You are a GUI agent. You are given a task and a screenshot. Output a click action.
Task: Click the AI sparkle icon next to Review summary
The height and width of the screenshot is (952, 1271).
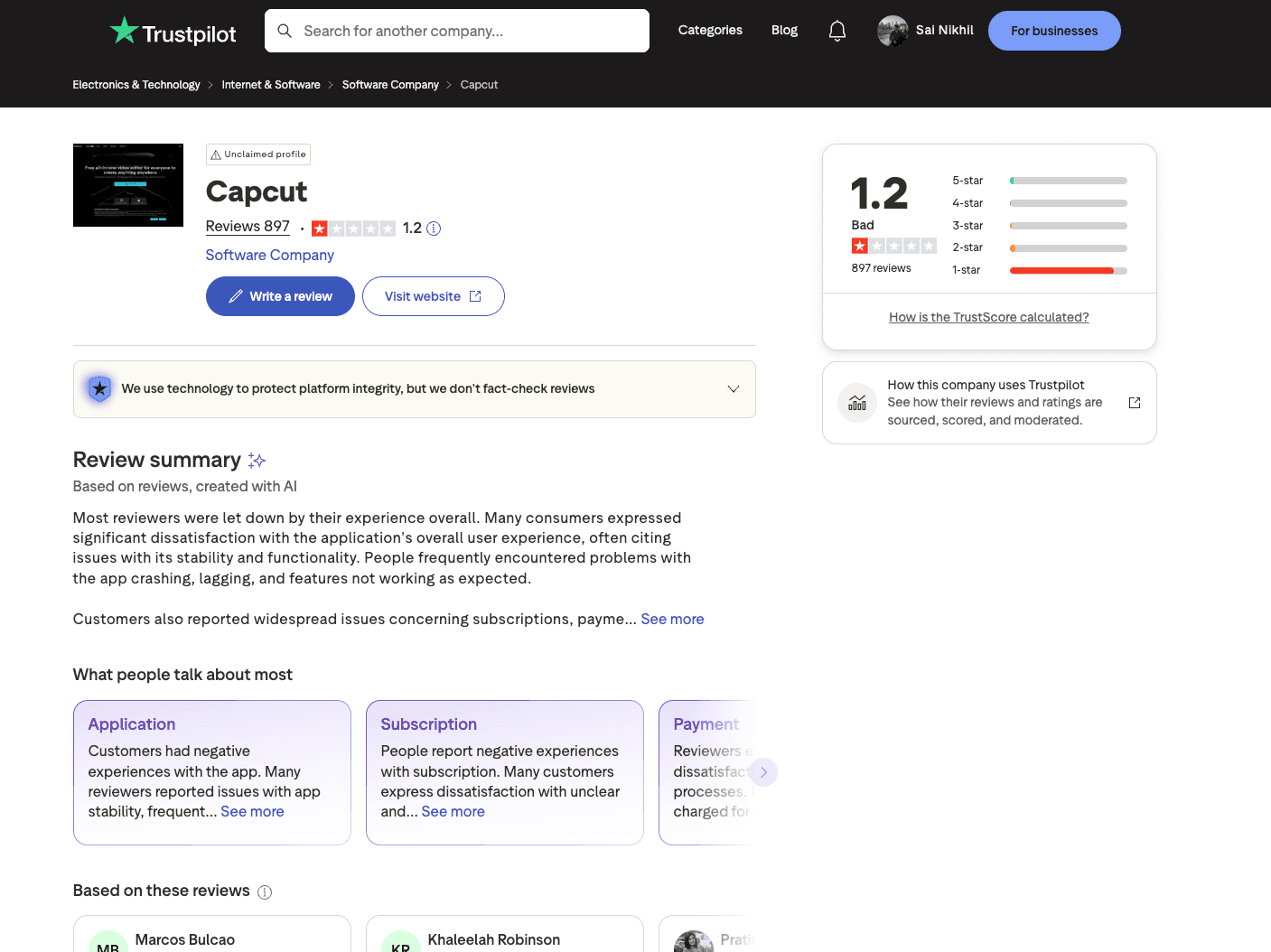pos(257,460)
